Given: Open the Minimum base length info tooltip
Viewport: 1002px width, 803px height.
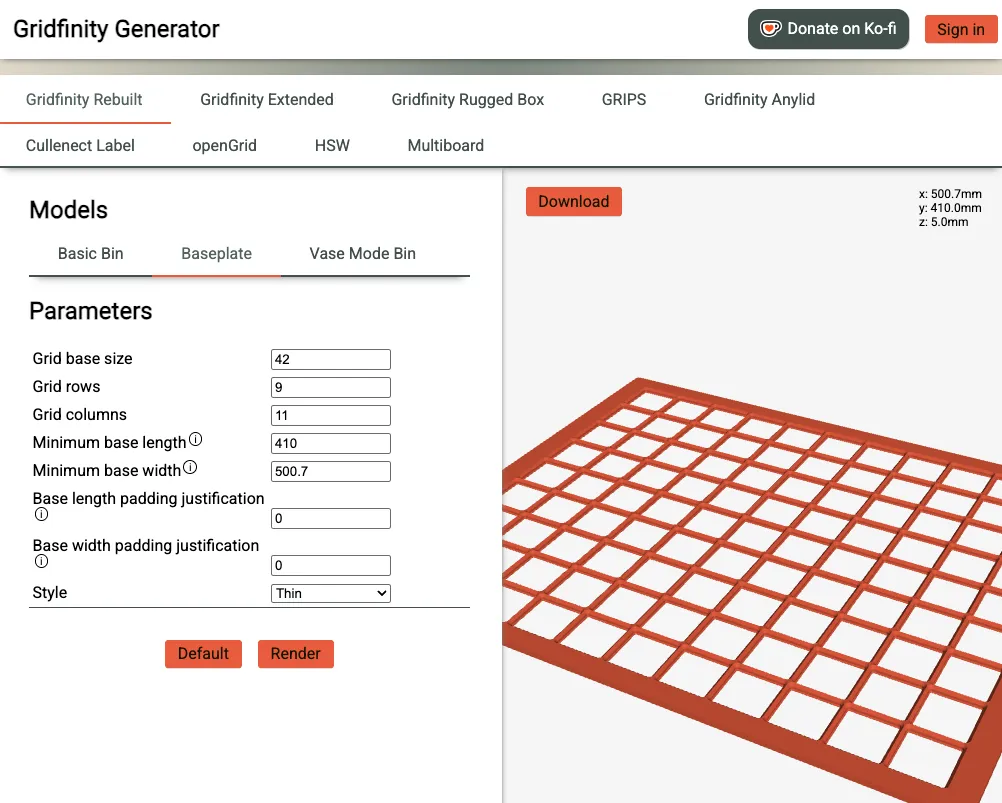Looking at the screenshot, I should 196,437.
